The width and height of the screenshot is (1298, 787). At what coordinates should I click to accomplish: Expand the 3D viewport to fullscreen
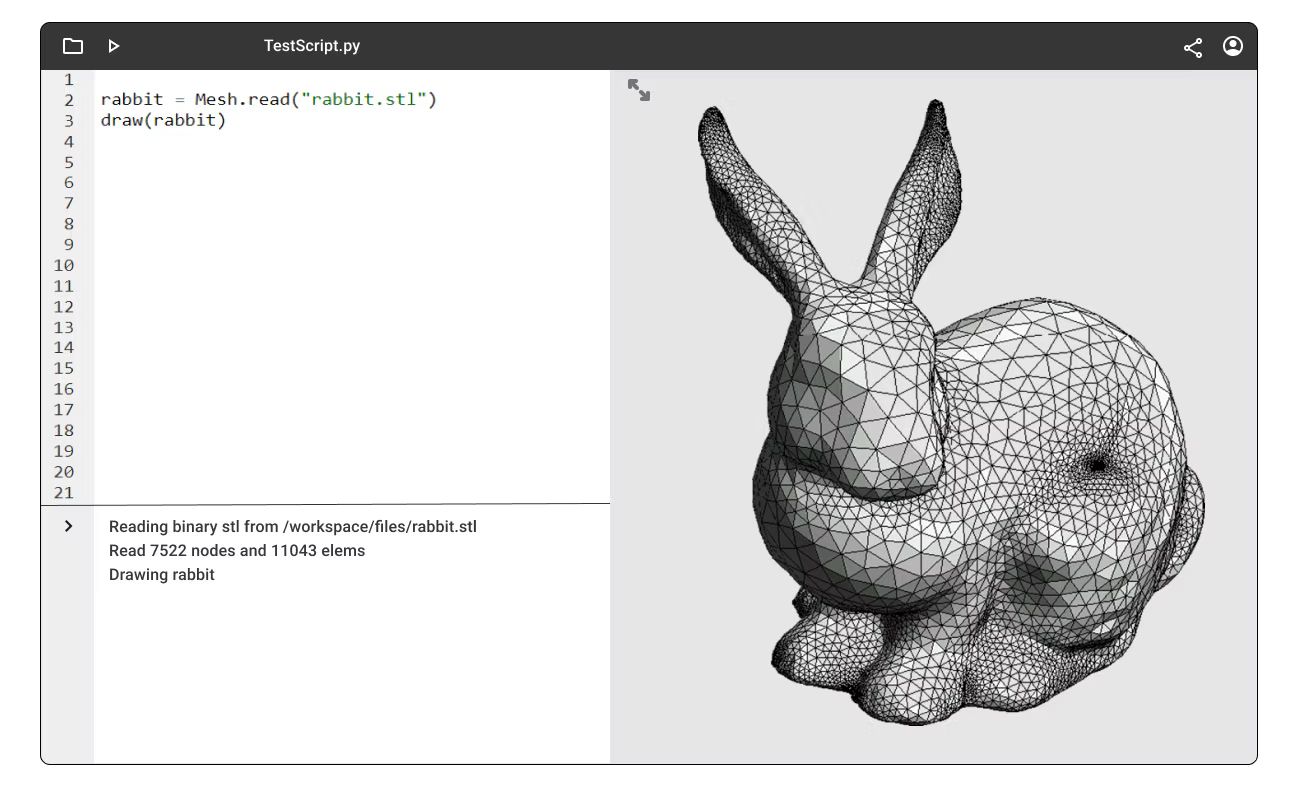(639, 90)
